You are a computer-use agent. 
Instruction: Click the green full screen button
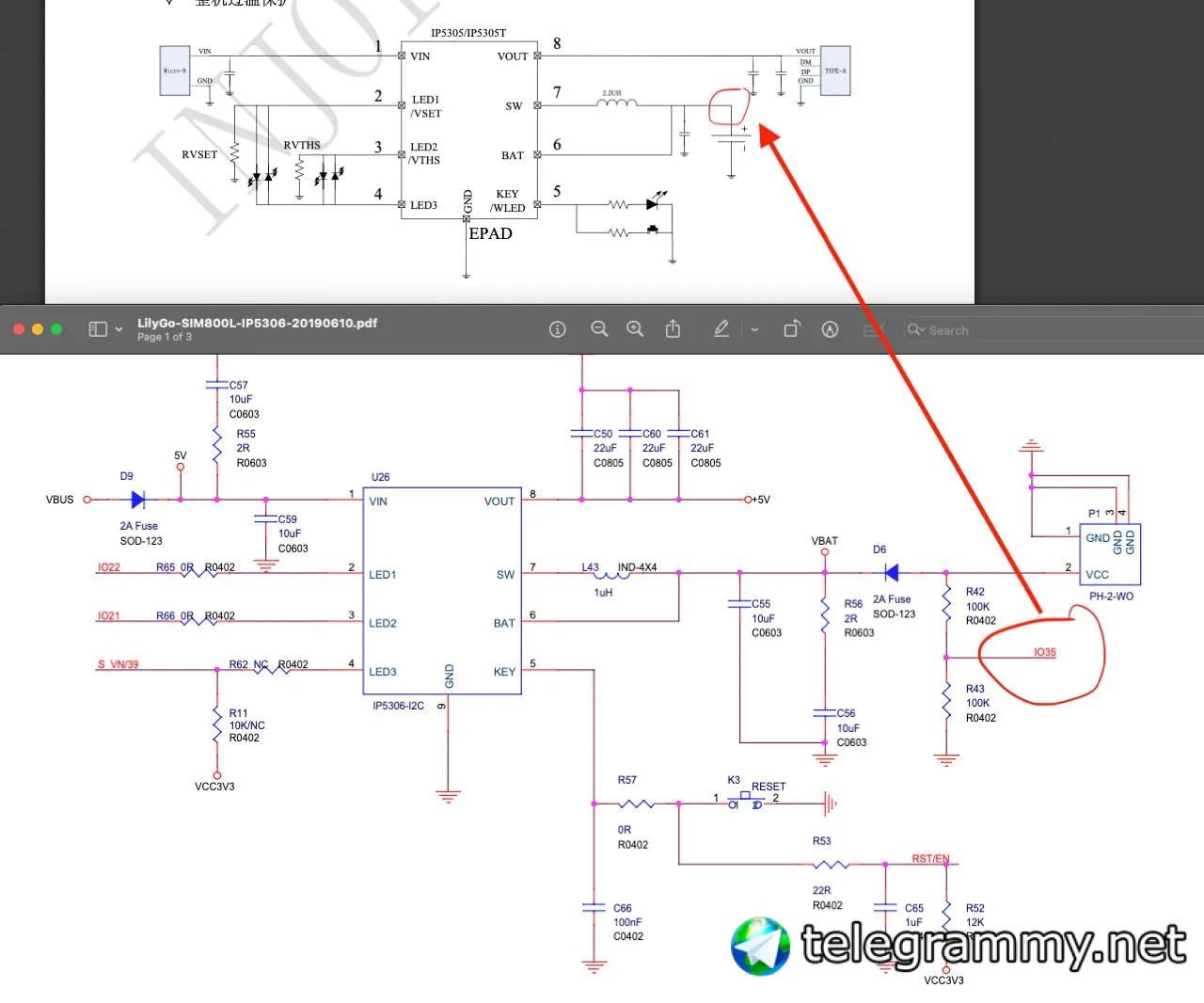point(56,329)
